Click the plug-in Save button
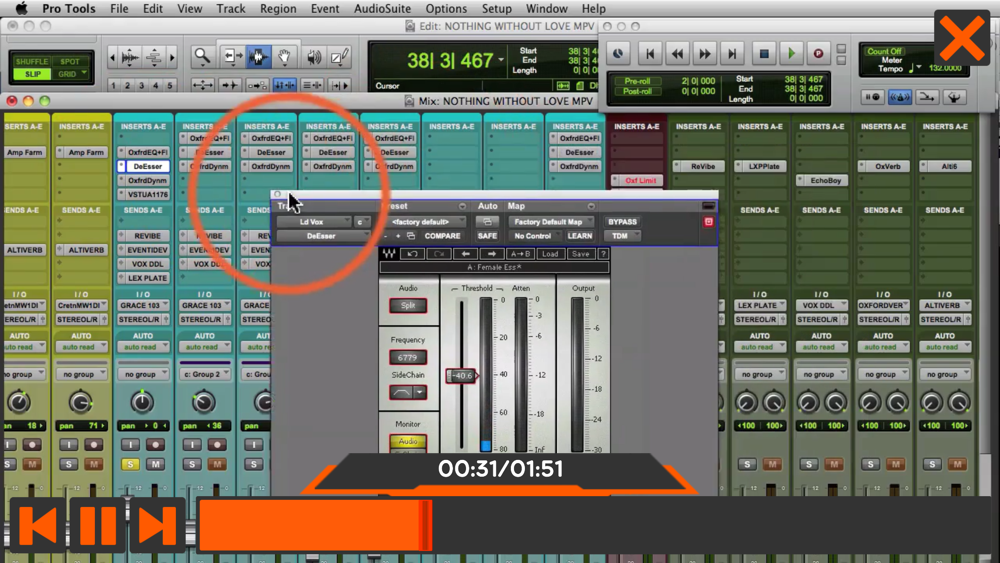Image resolution: width=1000 pixels, height=563 pixels. coord(580,254)
